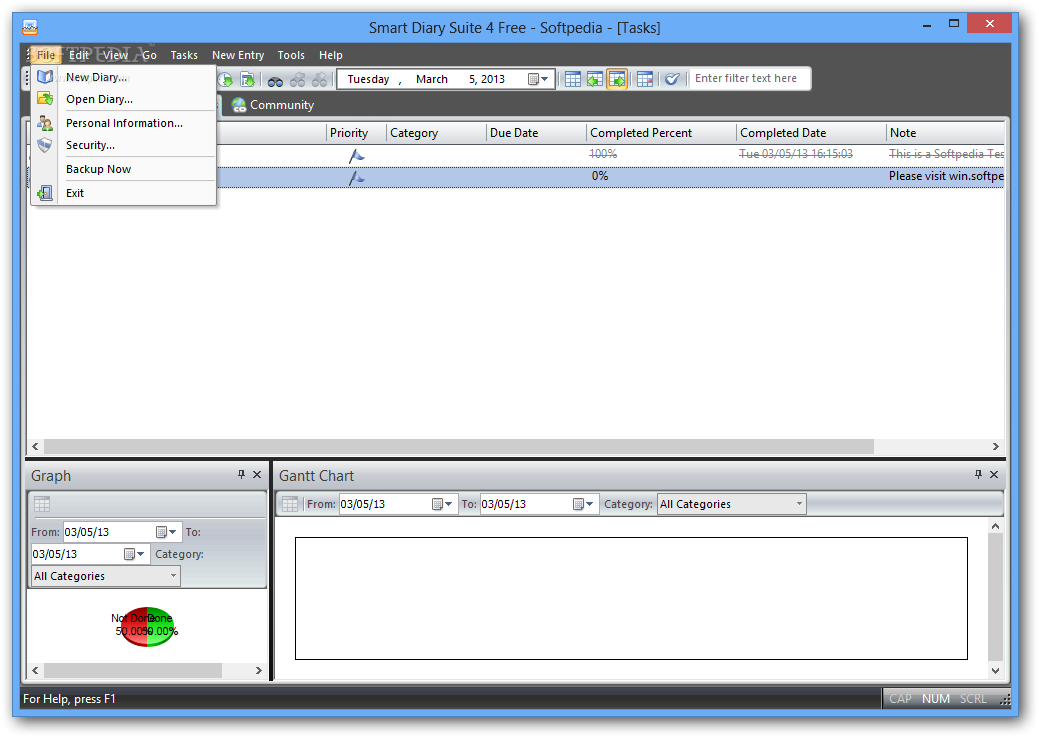
Task: Click the clock with green arrow toolbar icon
Action: (226, 80)
